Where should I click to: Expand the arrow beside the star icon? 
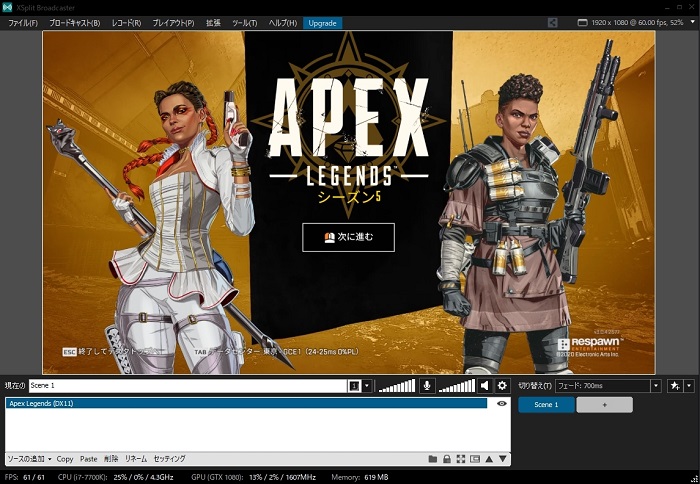tap(689, 386)
